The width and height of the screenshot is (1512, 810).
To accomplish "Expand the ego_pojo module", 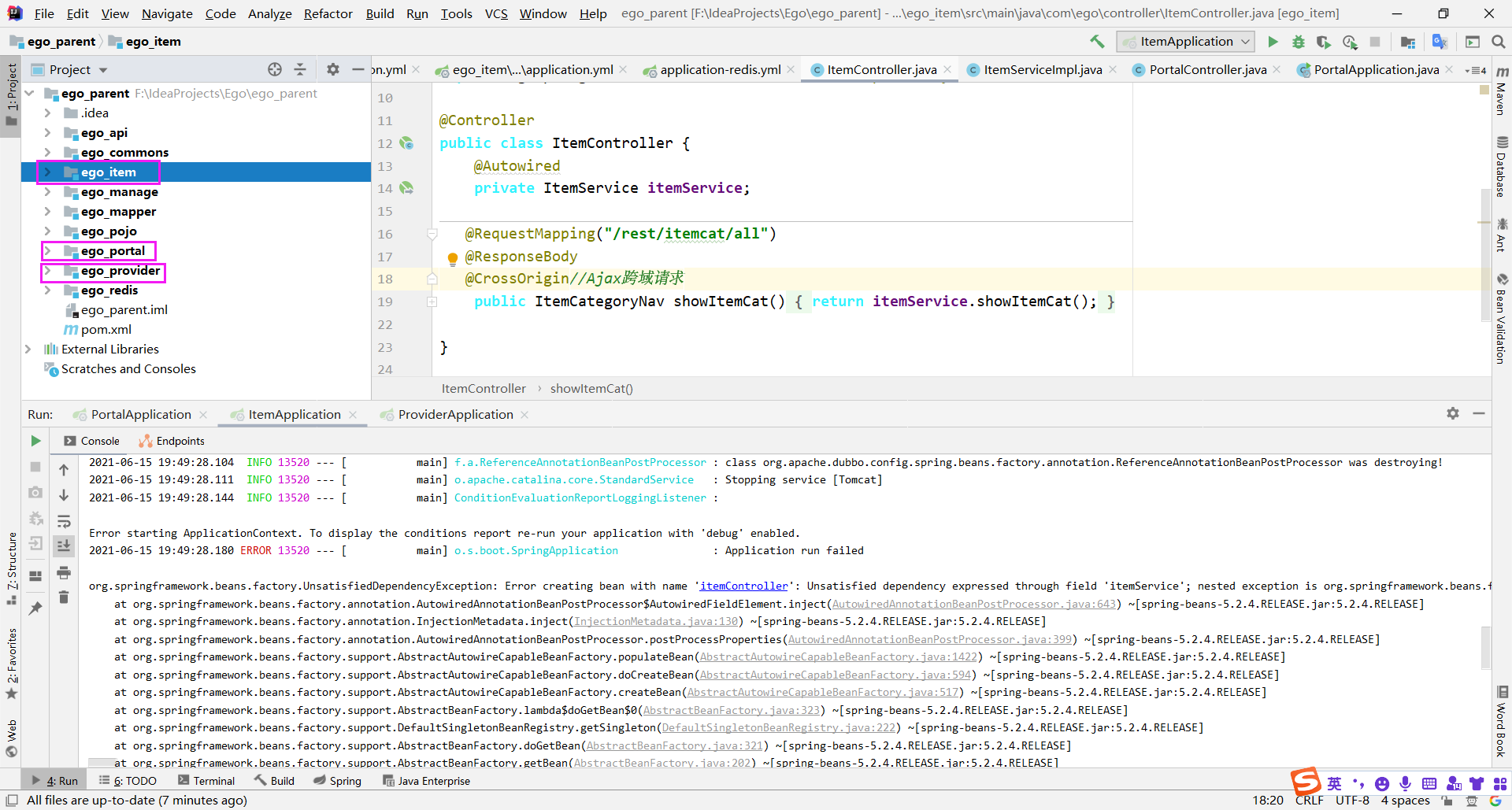I will coord(47,231).
